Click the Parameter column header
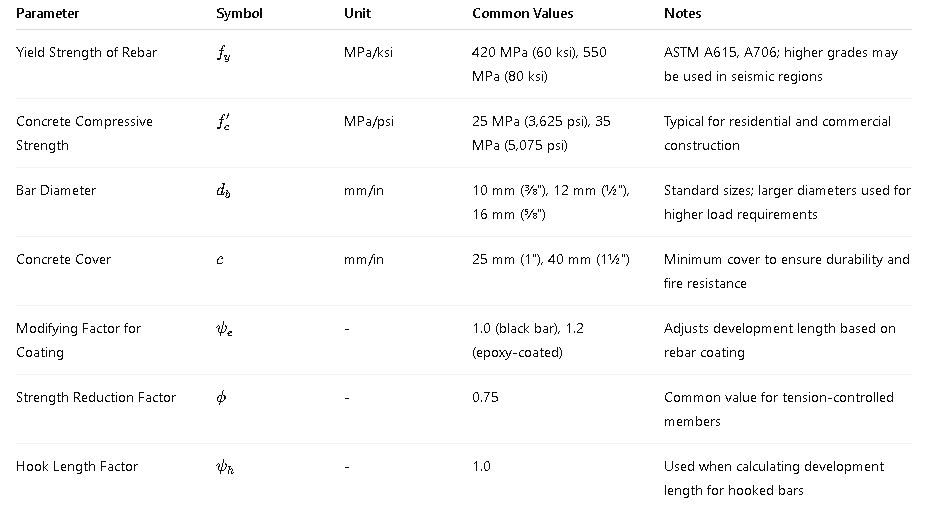Image resolution: width=944 pixels, height=521 pixels. point(47,14)
